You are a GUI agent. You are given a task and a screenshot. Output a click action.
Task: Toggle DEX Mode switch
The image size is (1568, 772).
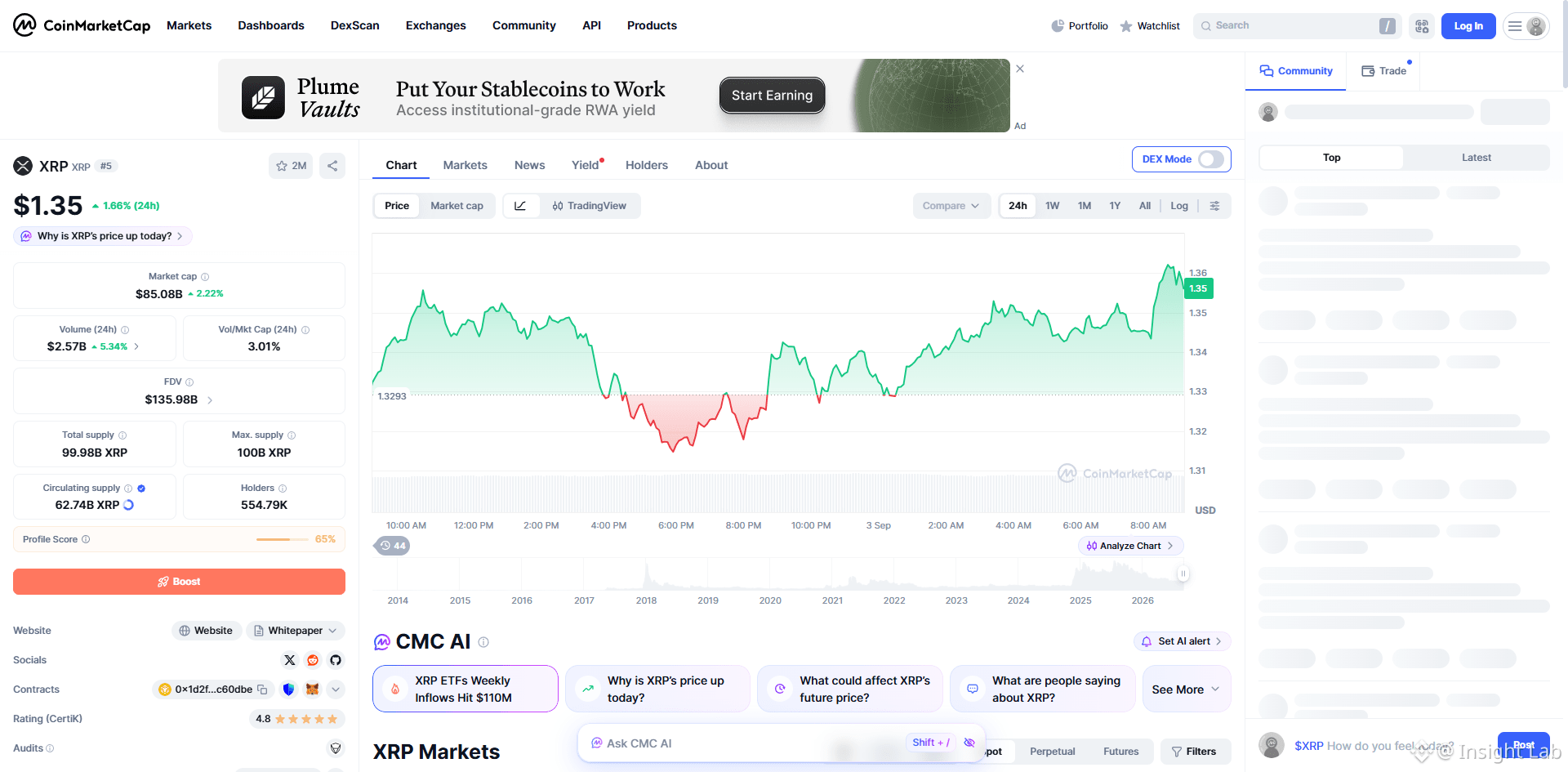point(1211,159)
